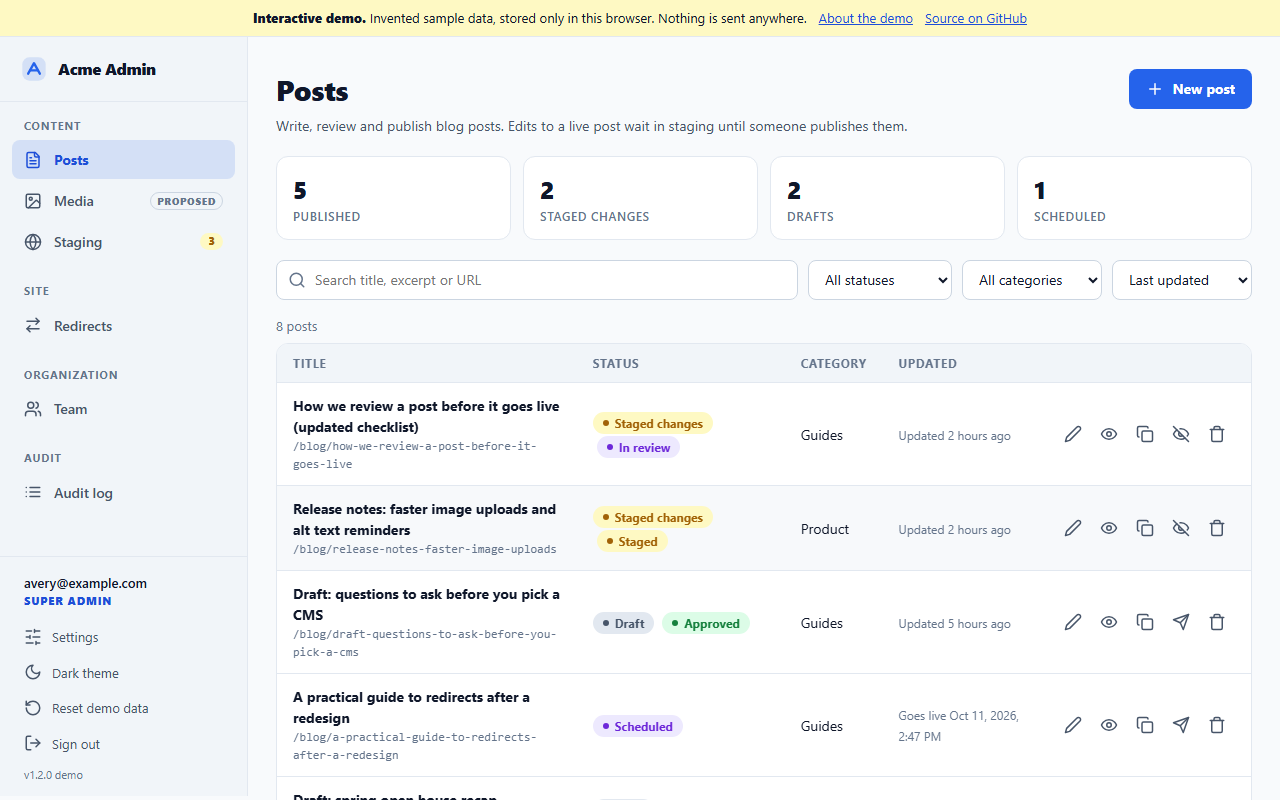Duplicate the 'How we review a post' post

pyautogui.click(x=1145, y=434)
